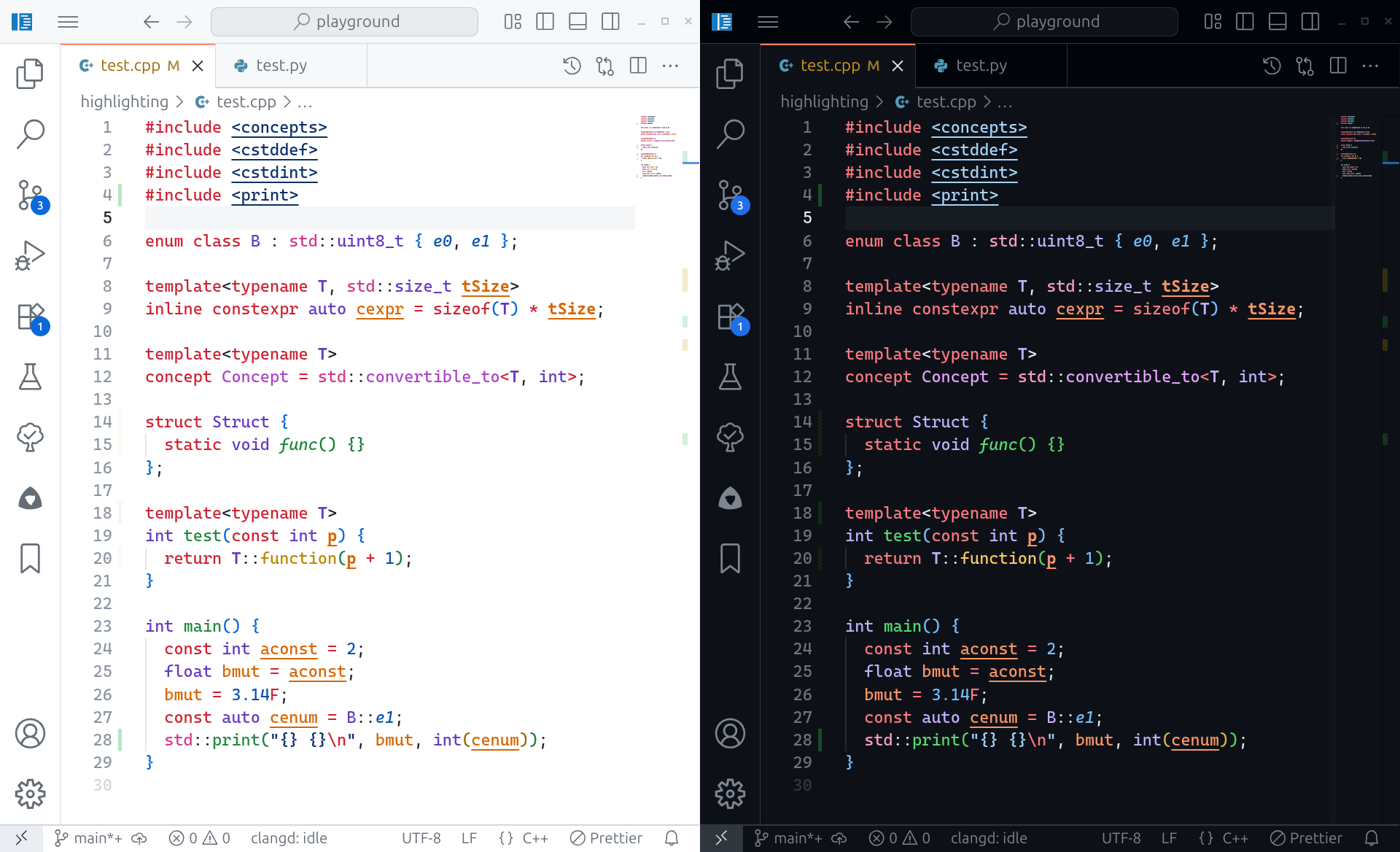Open Search view in dark window
The image size is (1400, 852).
730,133
